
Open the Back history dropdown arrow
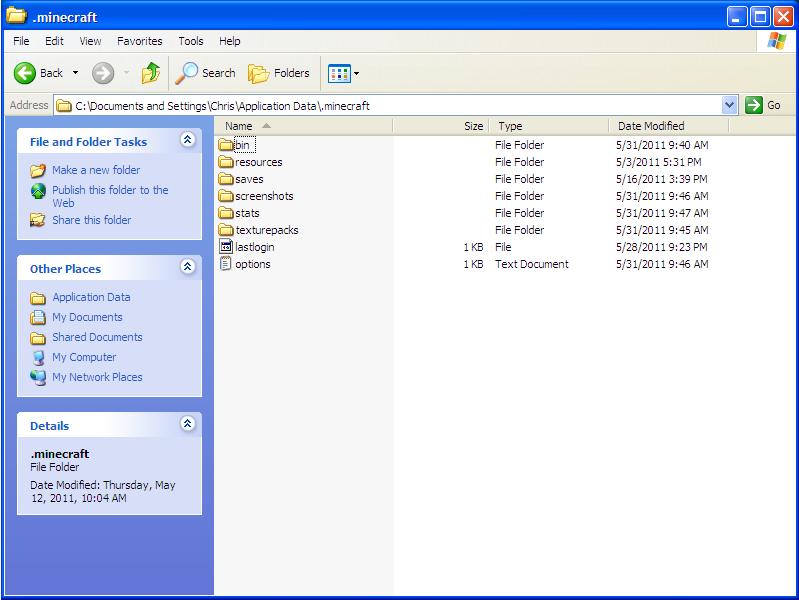[75, 73]
